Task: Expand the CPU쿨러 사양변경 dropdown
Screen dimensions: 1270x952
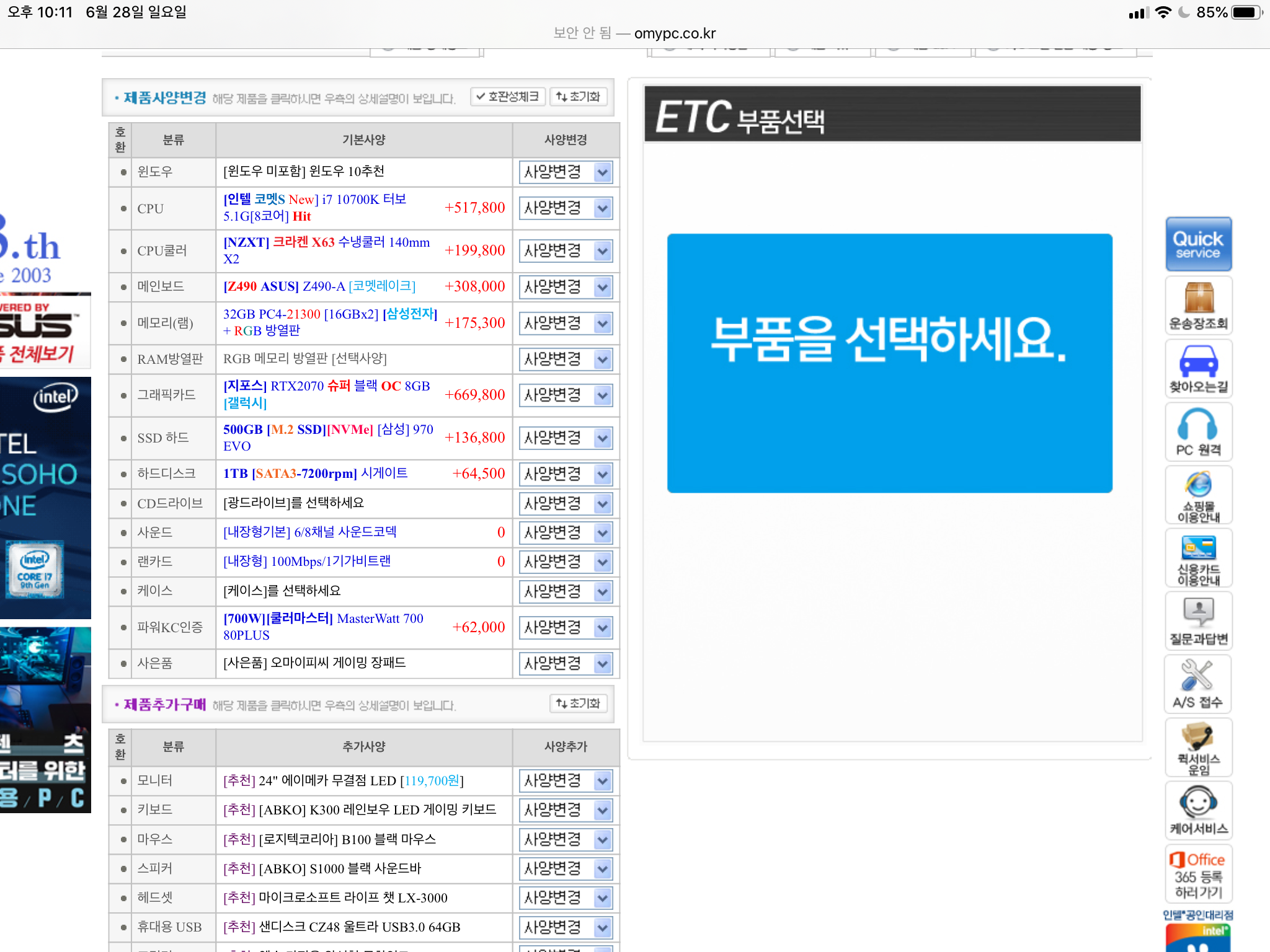Action: pyautogui.click(x=566, y=251)
